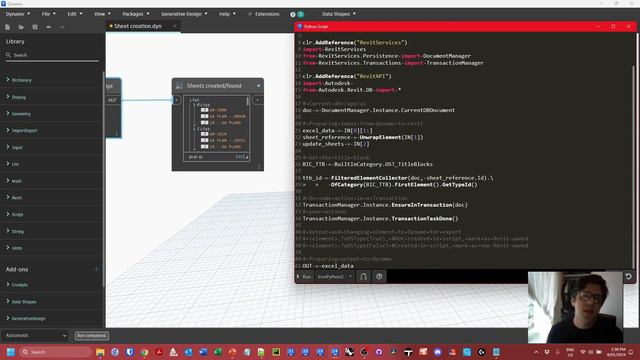The width and height of the screenshot is (640, 360).
Task: Click the Sheets created/found node input port
Action: click(177, 100)
